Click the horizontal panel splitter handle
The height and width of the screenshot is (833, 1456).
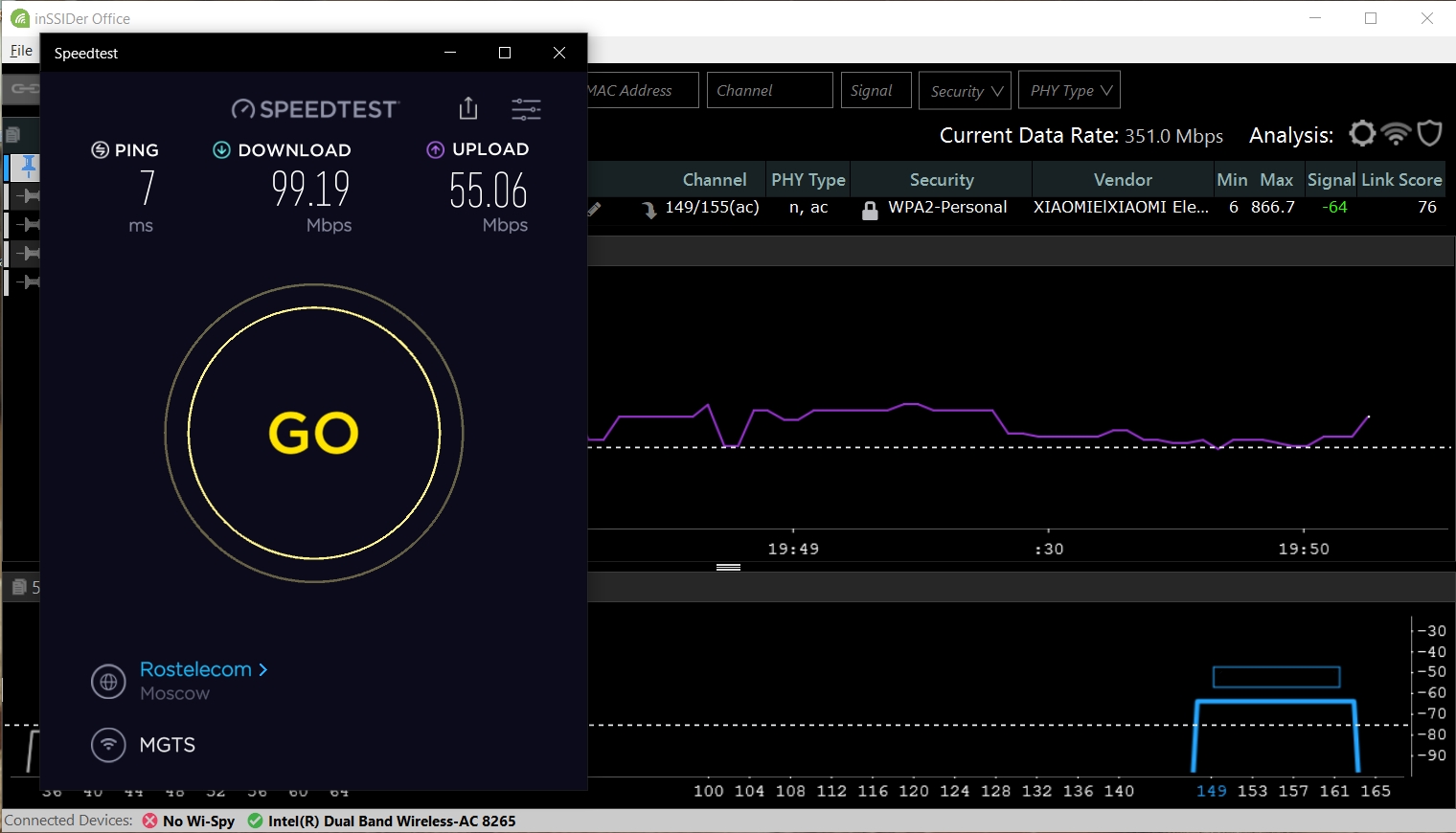click(x=728, y=567)
